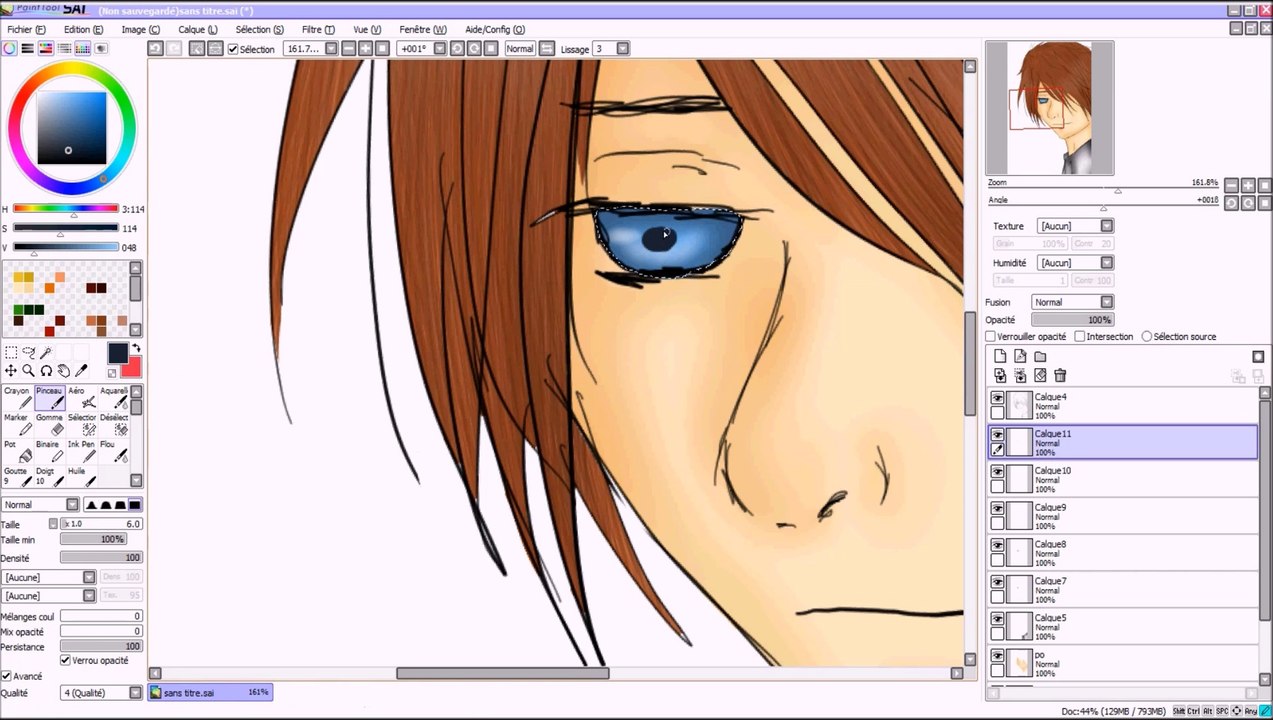This screenshot has width=1273, height=720.
Task: Select the Binaire pen tool
Action: pos(49,451)
